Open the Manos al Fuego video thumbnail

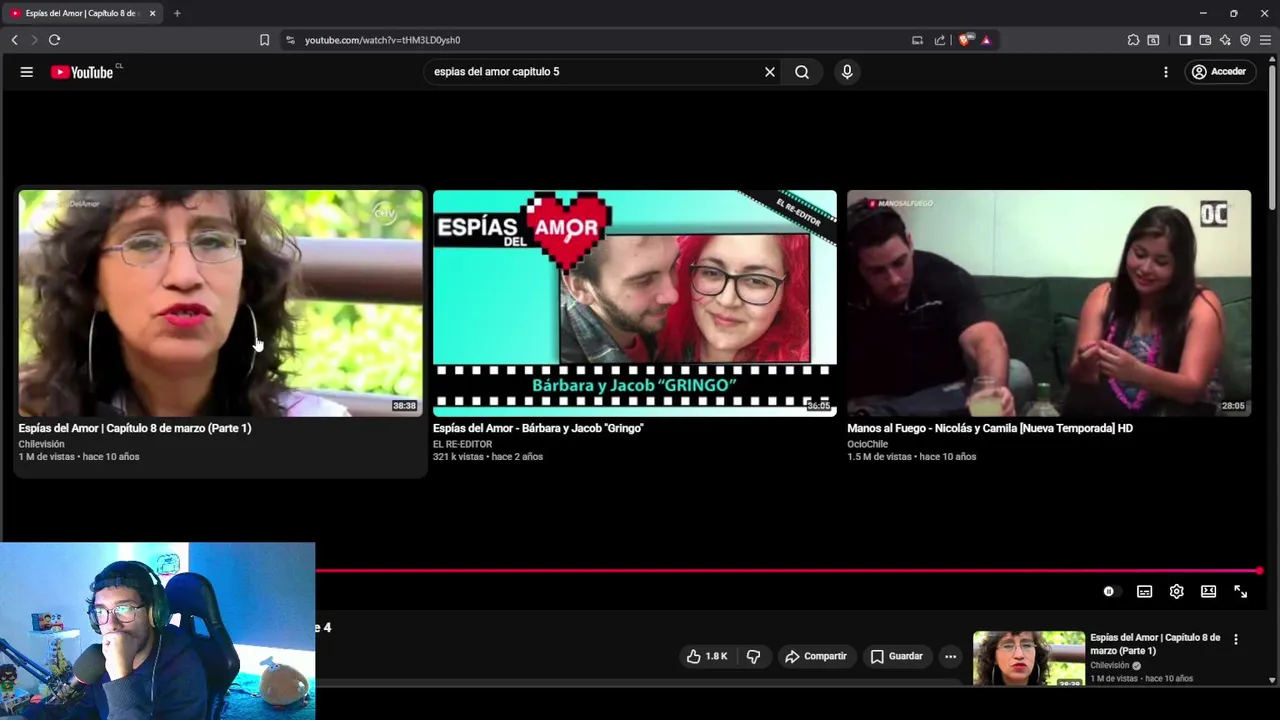pos(1049,303)
